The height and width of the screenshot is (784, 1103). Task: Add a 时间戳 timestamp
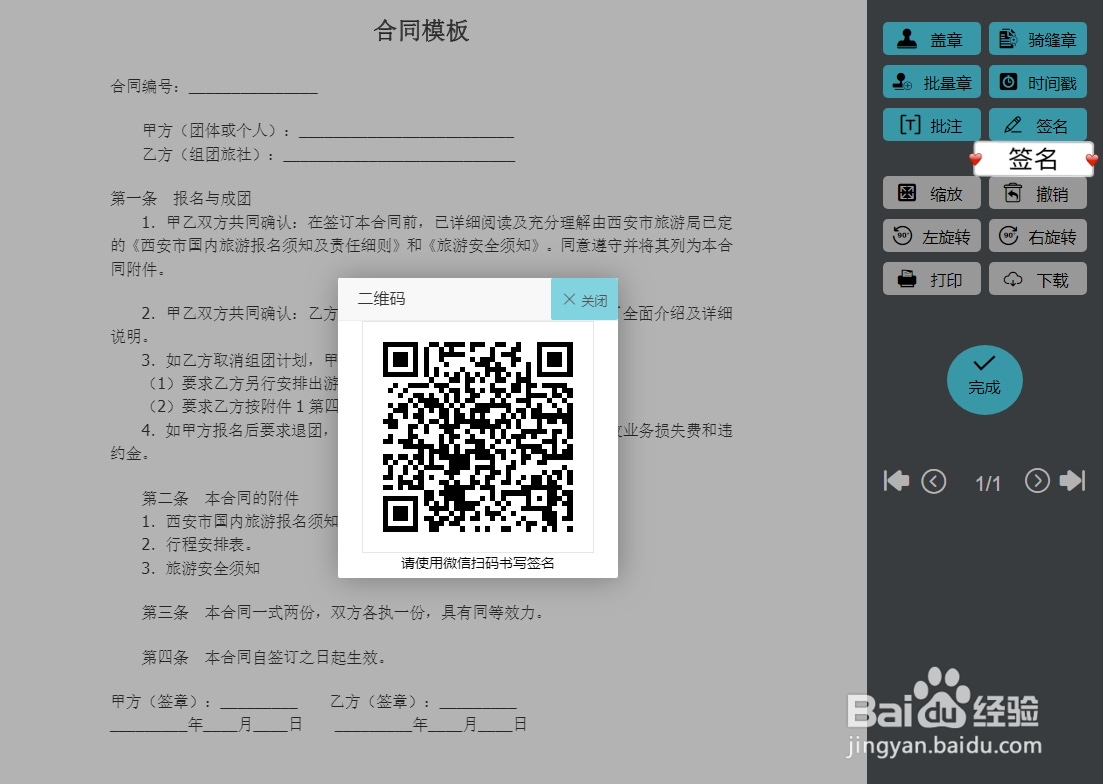click(x=1038, y=82)
